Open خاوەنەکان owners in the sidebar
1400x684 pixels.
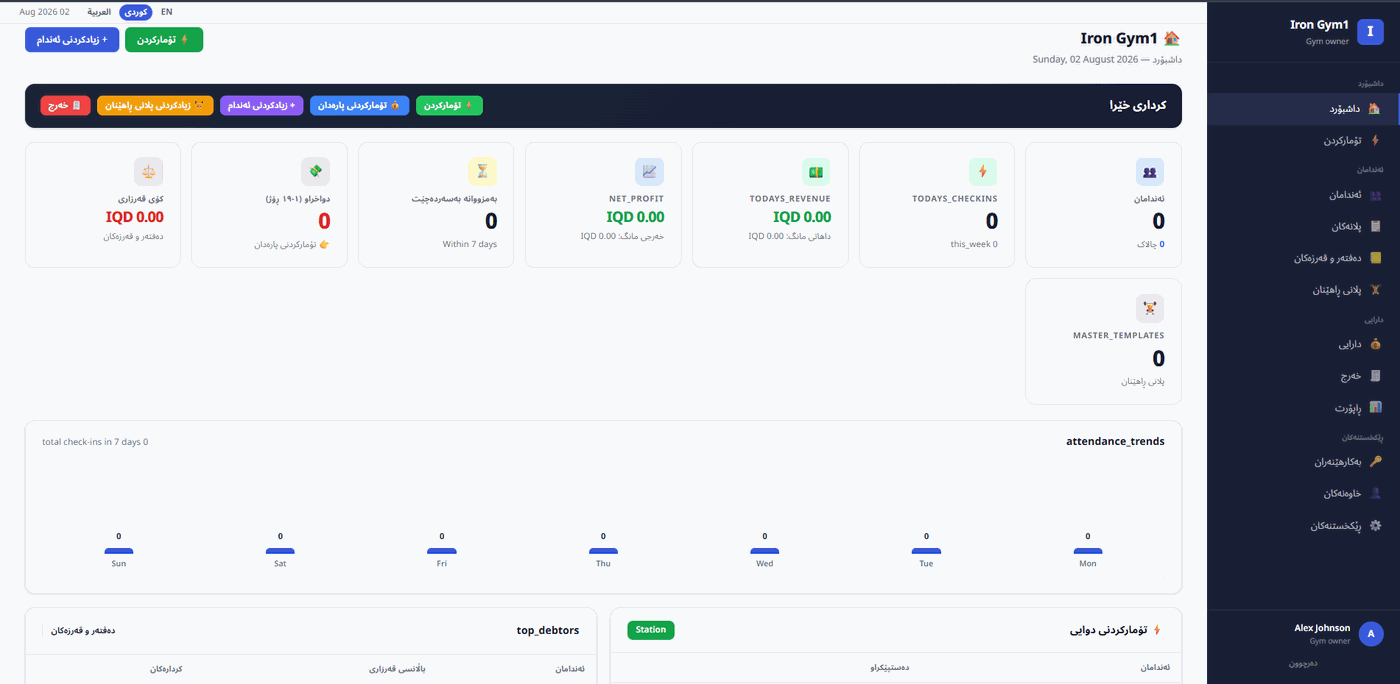(x=1303, y=493)
